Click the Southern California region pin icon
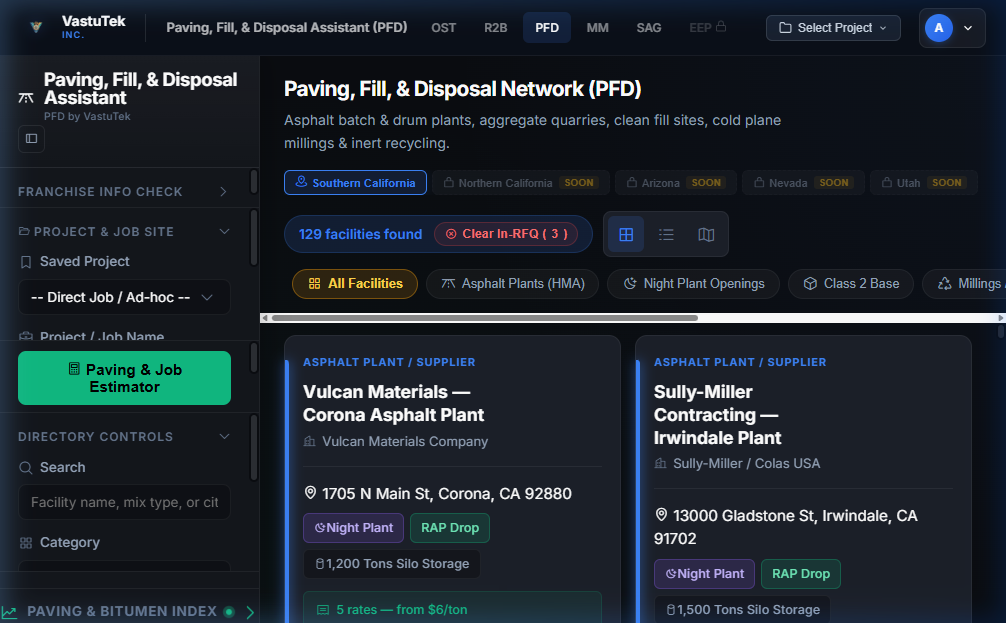 click(x=301, y=182)
